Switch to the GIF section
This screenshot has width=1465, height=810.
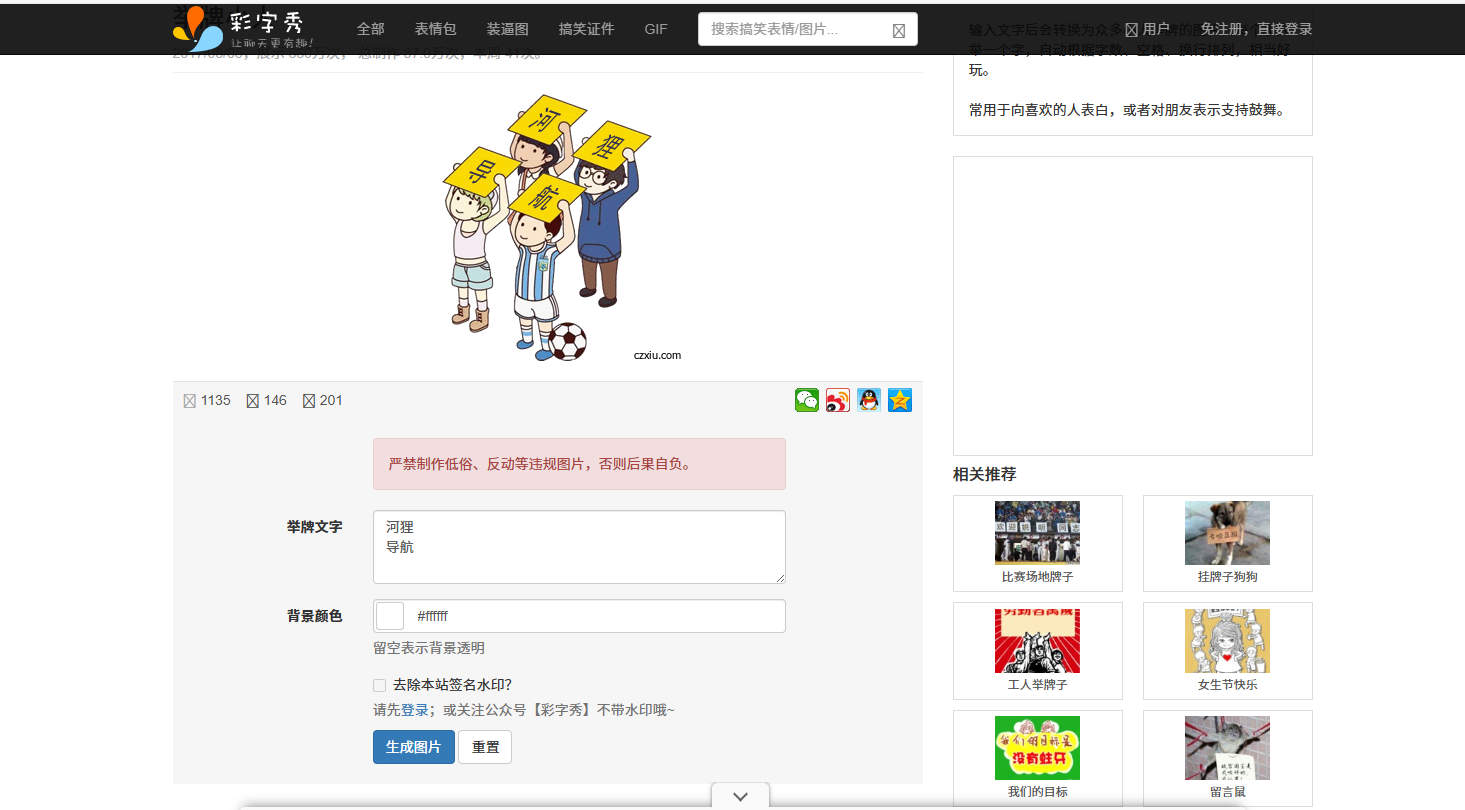coord(655,29)
